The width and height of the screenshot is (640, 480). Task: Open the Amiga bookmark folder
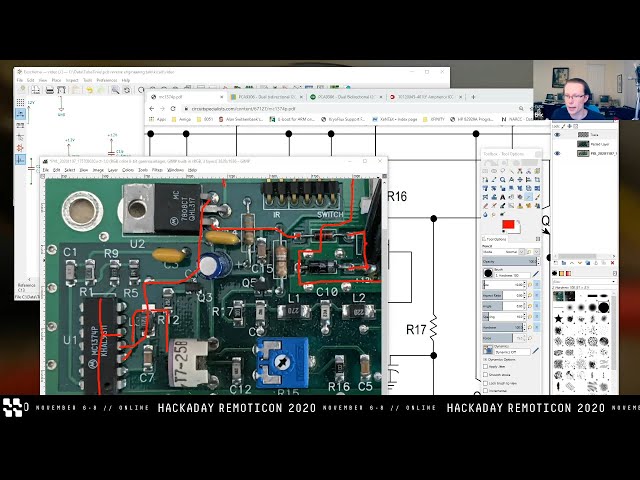click(181, 119)
